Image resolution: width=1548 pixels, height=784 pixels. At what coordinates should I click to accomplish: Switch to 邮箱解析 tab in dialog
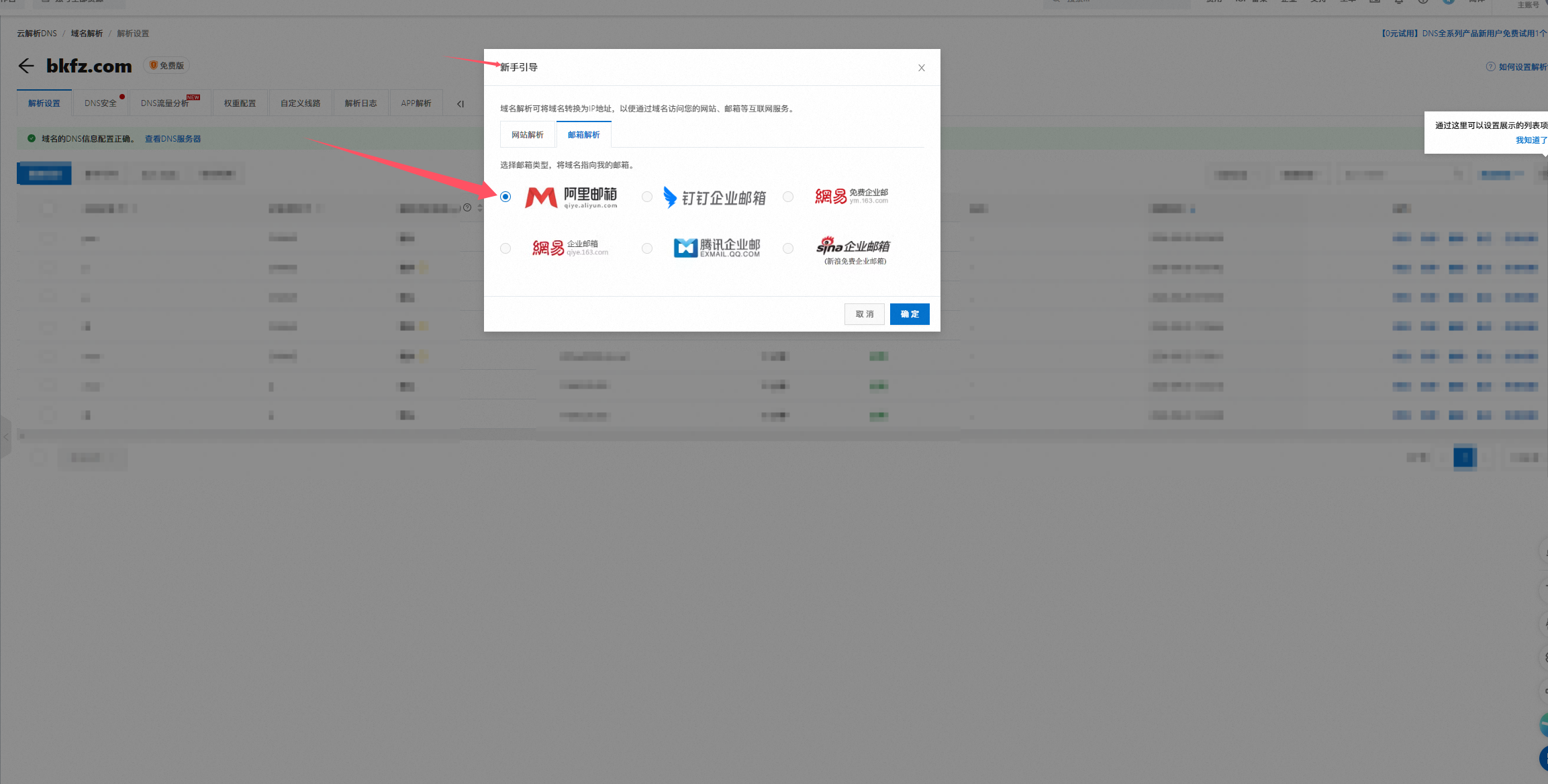[584, 135]
